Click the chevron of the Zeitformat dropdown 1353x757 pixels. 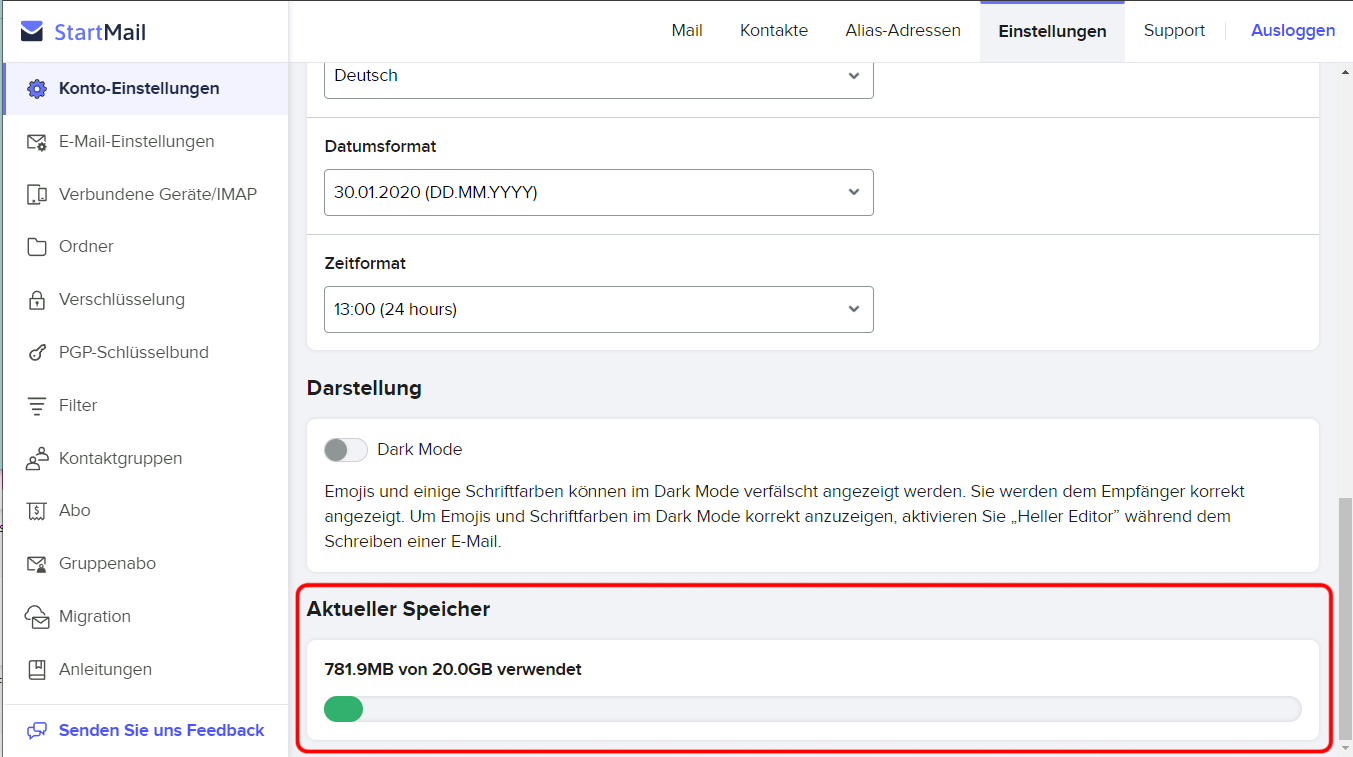click(x=854, y=309)
